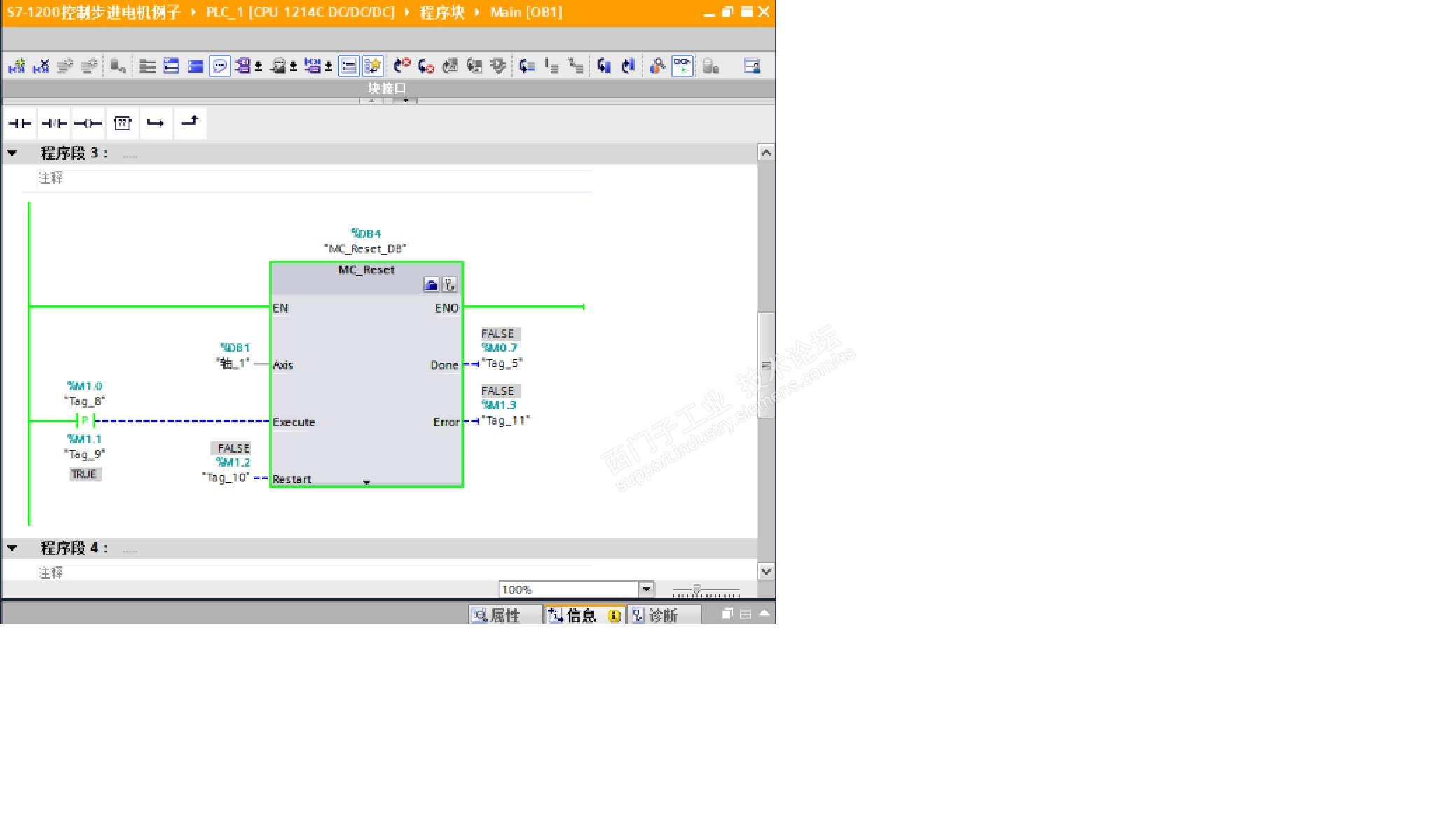
Task: Insert an output coil element
Action: click(x=88, y=123)
